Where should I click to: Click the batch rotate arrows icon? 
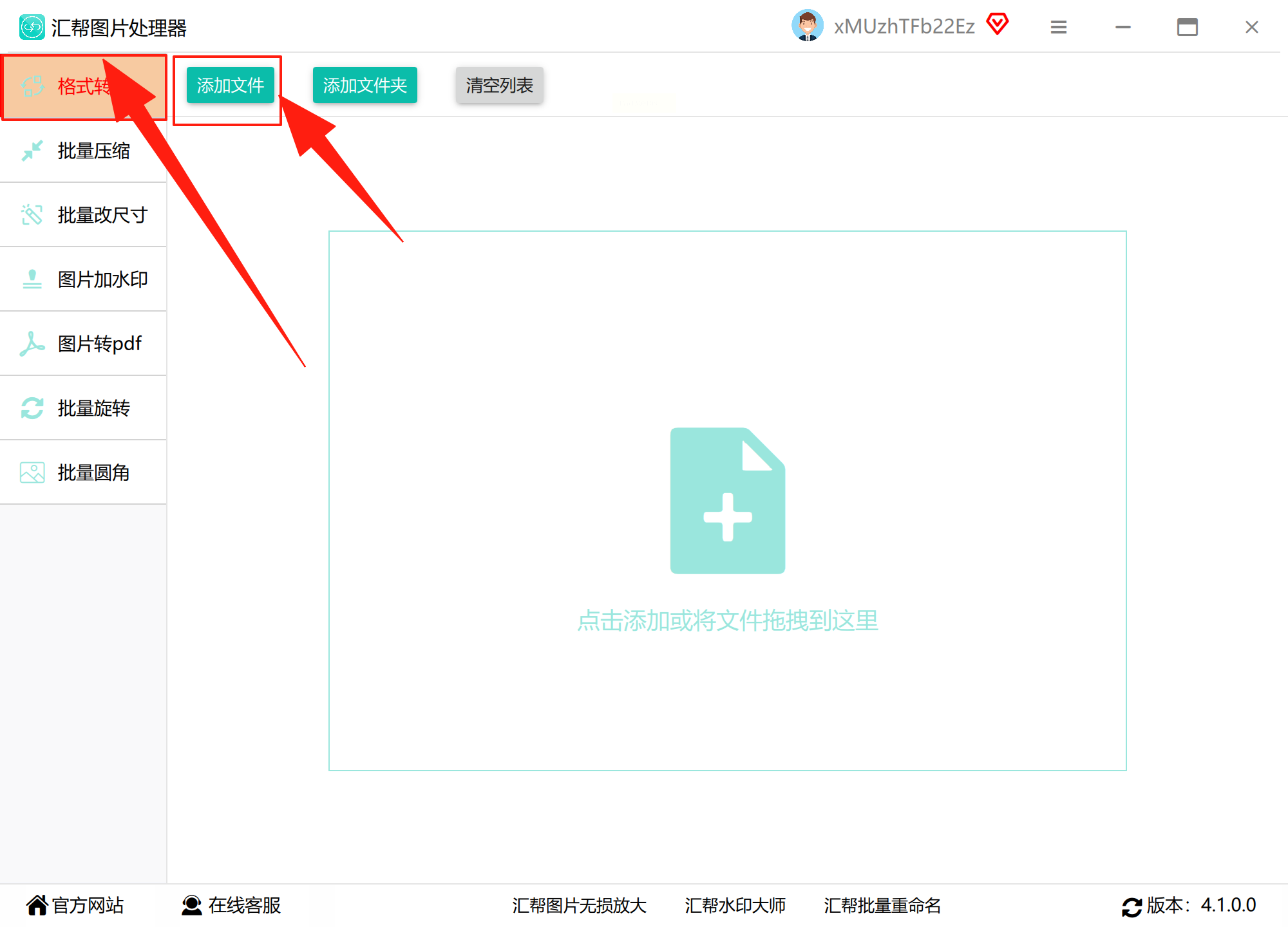tap(32, 408)
